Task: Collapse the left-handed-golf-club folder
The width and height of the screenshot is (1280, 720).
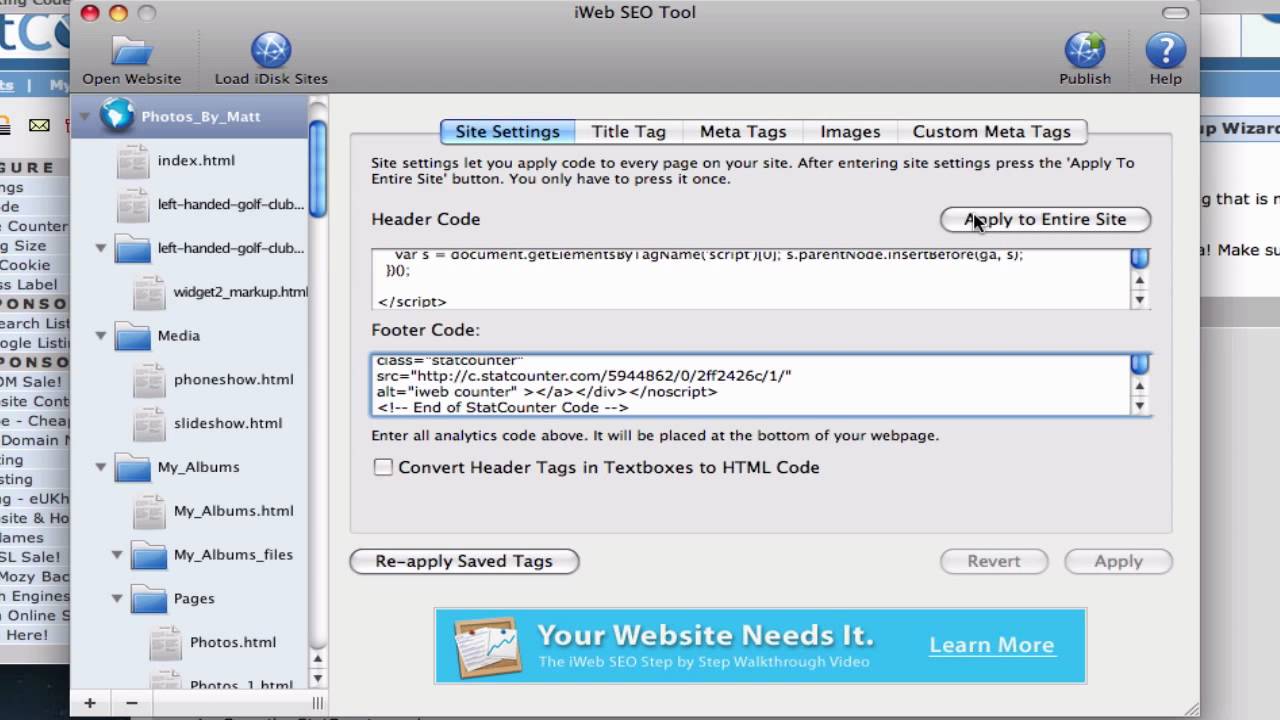Action: pyautogui.click(x=101, y=248)
